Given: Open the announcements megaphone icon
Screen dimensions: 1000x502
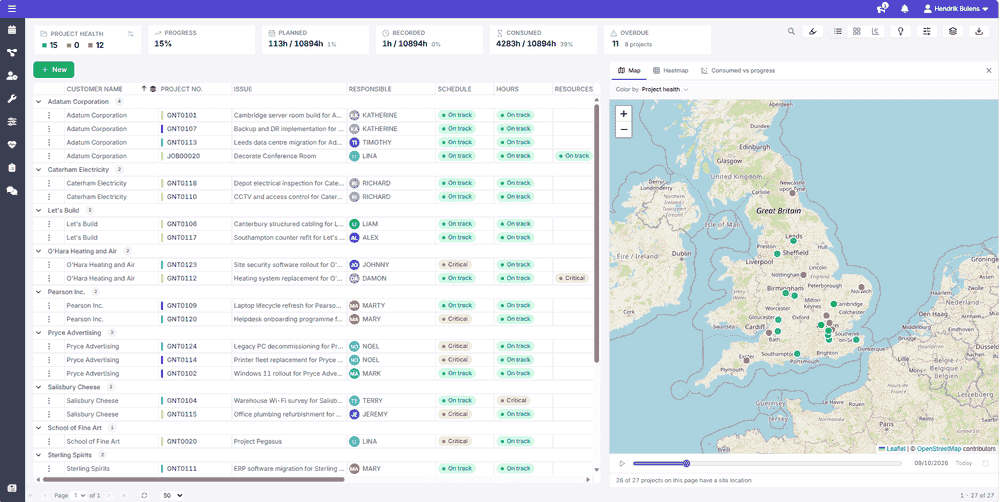Looking at the screenshot, I should tap(882, 9).
